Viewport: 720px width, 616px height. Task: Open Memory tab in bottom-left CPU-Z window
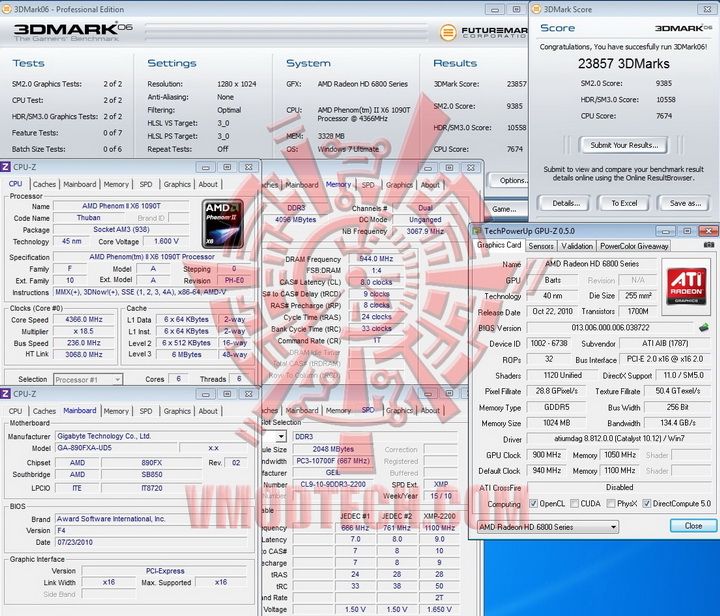116,411
